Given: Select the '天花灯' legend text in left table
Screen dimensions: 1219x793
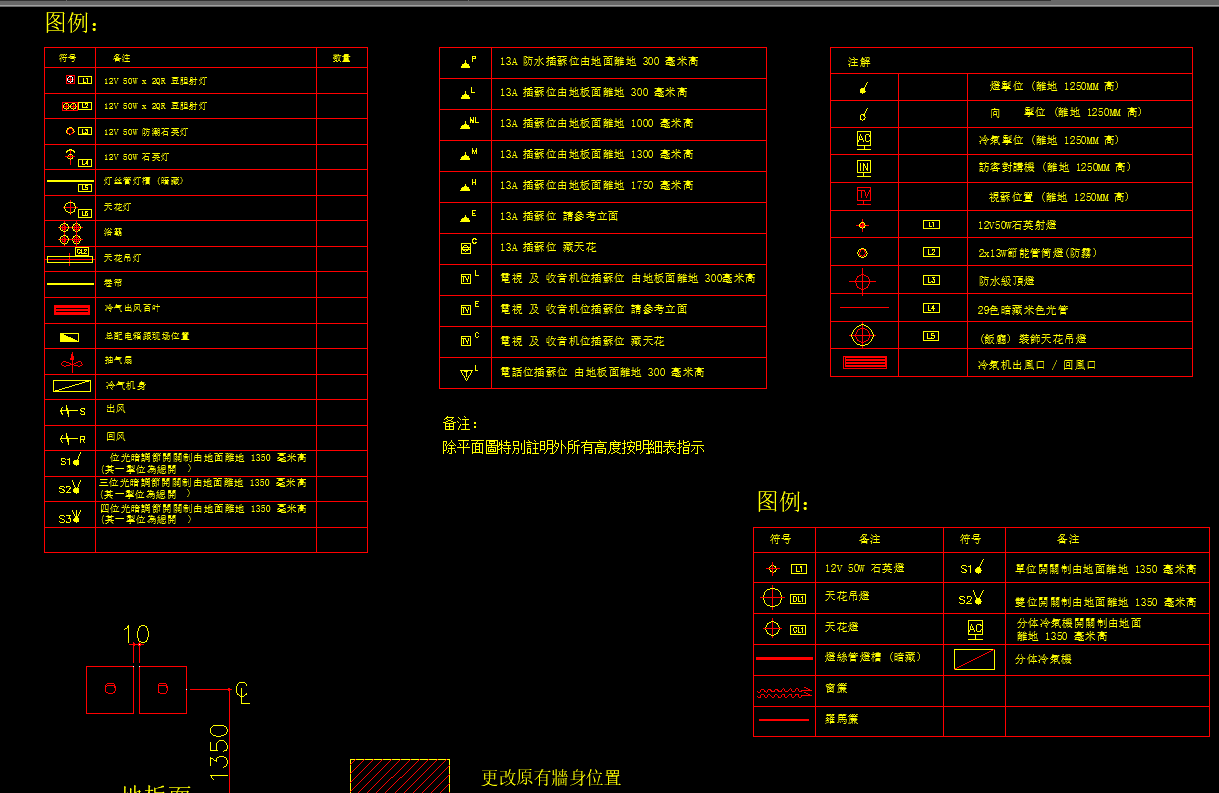Looking at the screenshot, I should tap(117, 207).
